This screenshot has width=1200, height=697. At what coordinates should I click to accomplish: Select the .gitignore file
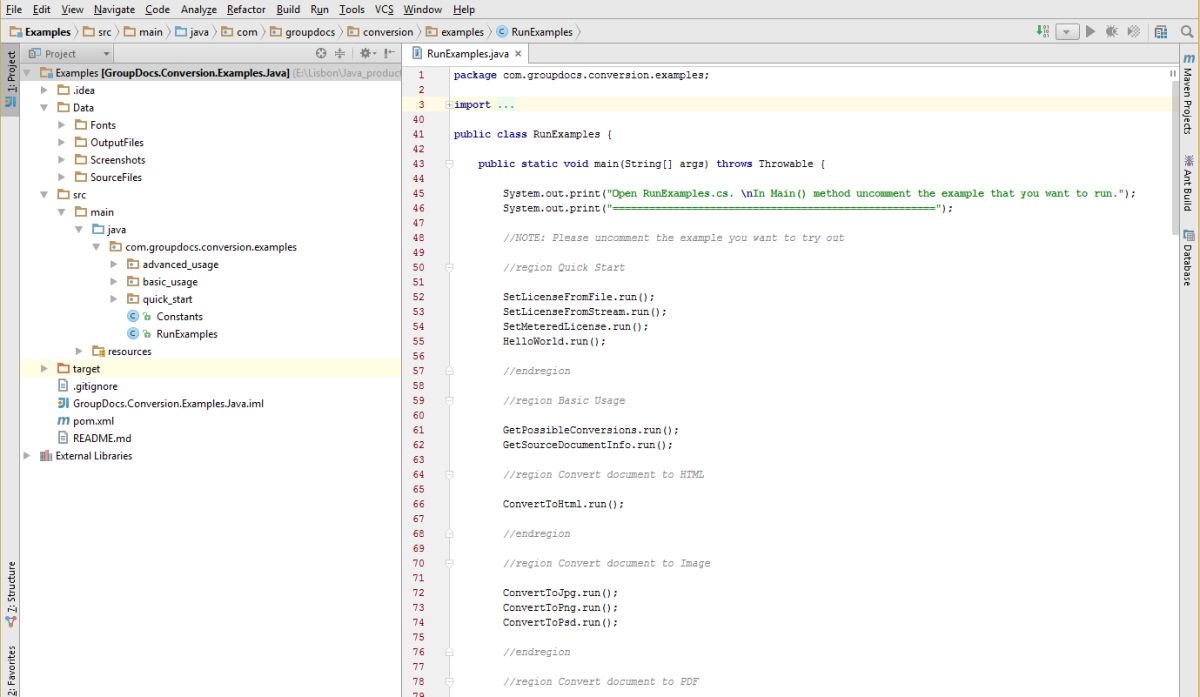click(94, 386)
